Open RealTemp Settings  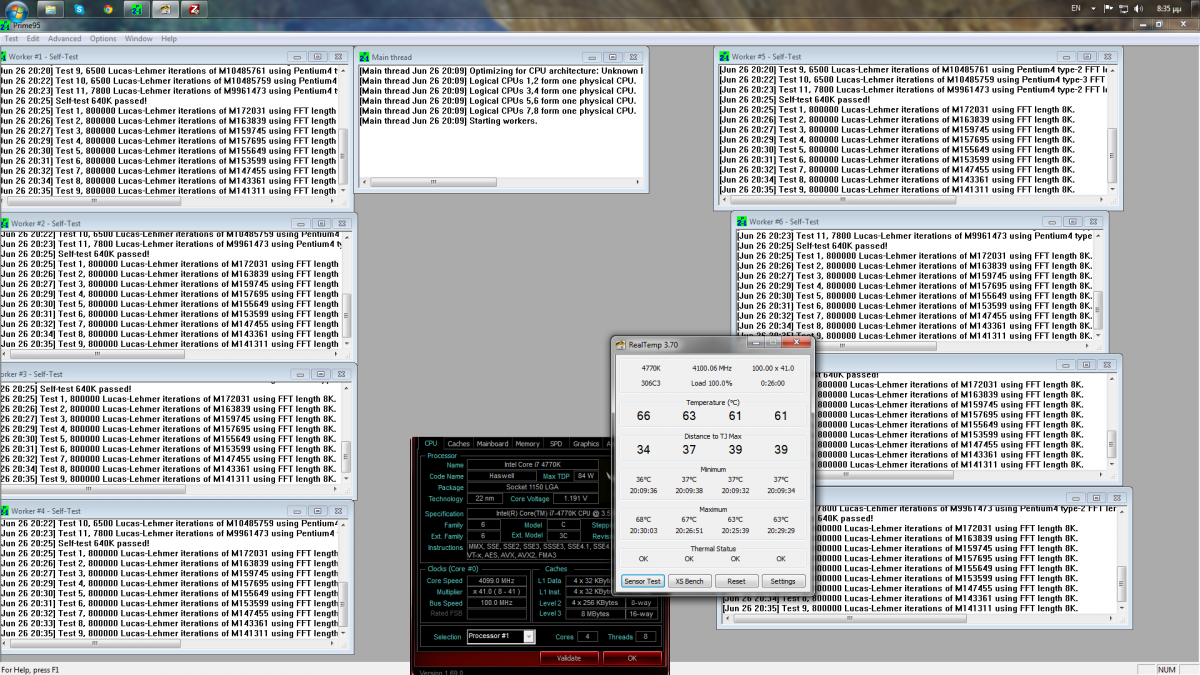[783, 581]
